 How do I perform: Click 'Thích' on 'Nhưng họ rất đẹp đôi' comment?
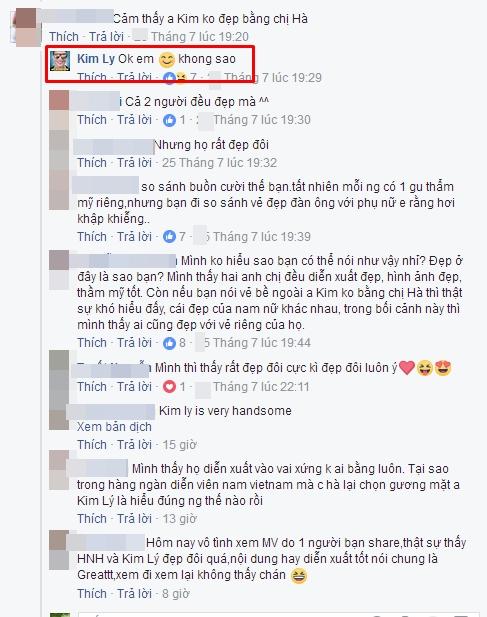[92, 163]
